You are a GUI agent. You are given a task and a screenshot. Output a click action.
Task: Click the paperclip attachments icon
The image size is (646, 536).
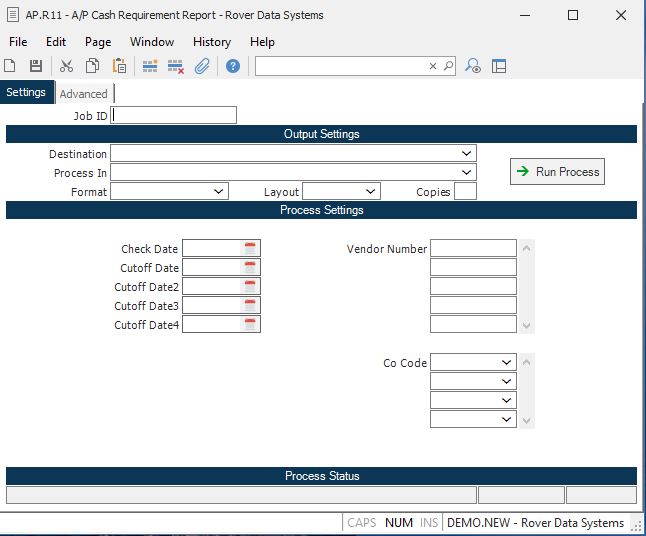point(202,66)
